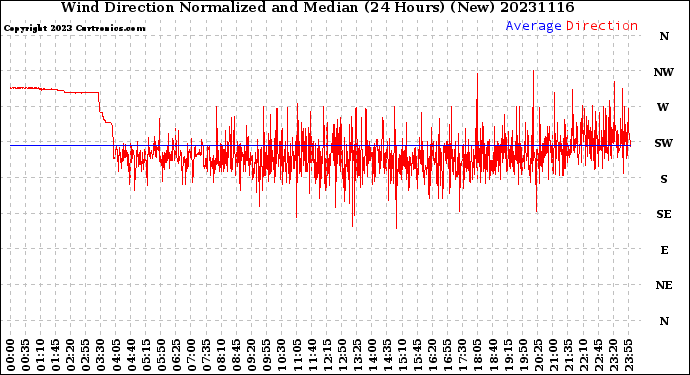Click the 00:35 time label
This screenshot has width=690, height=375.
click(x=26, y=355)
